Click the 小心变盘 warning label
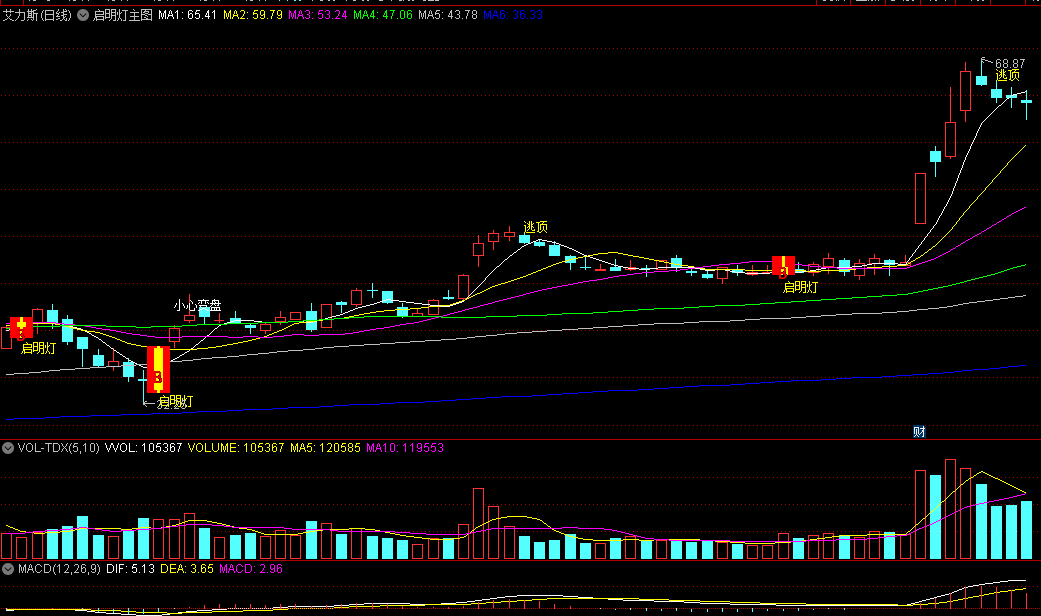Viewport: 1041px width, 616px height. tap(197, 305)
